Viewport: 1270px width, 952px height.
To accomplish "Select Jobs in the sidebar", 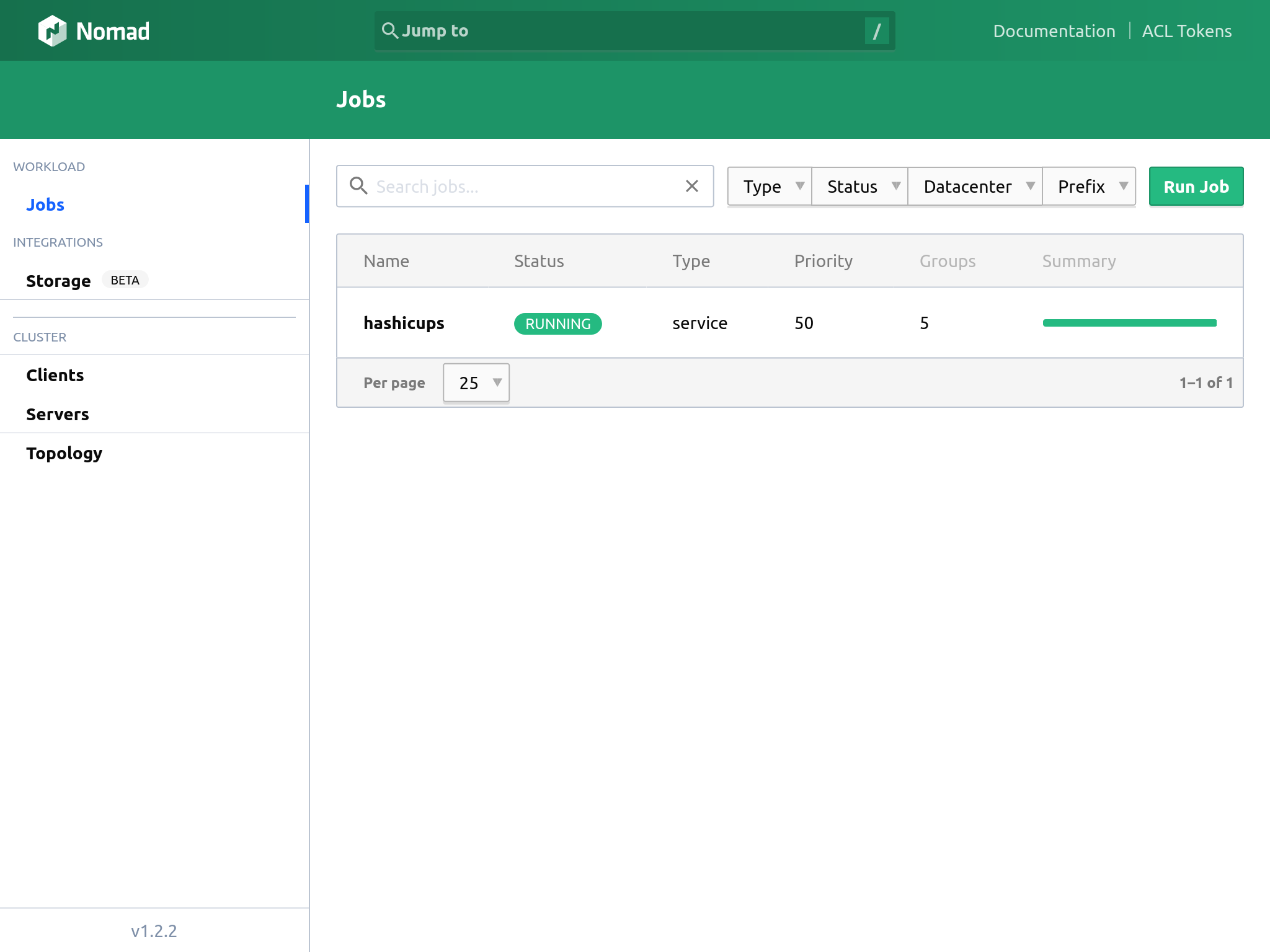I will [x=45, y=205].
